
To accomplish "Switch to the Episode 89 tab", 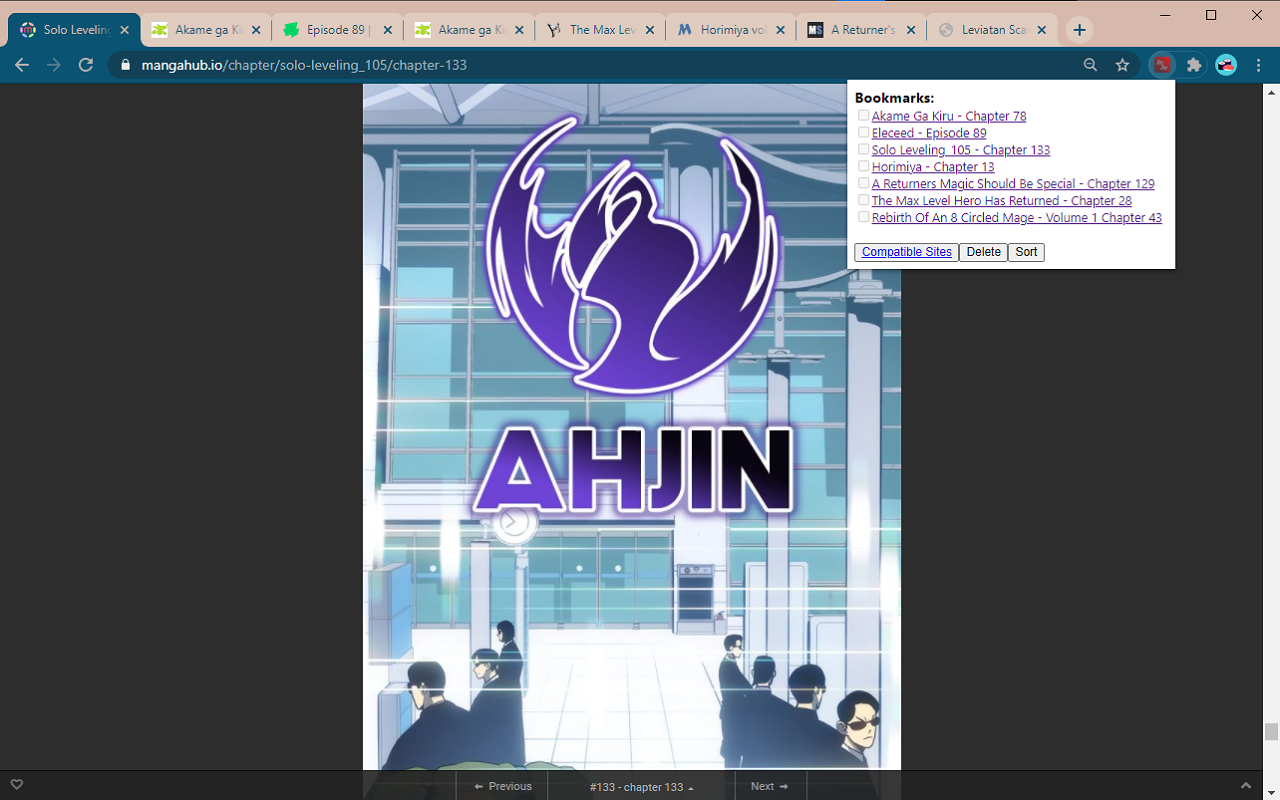I will click(x=337, y=30).
